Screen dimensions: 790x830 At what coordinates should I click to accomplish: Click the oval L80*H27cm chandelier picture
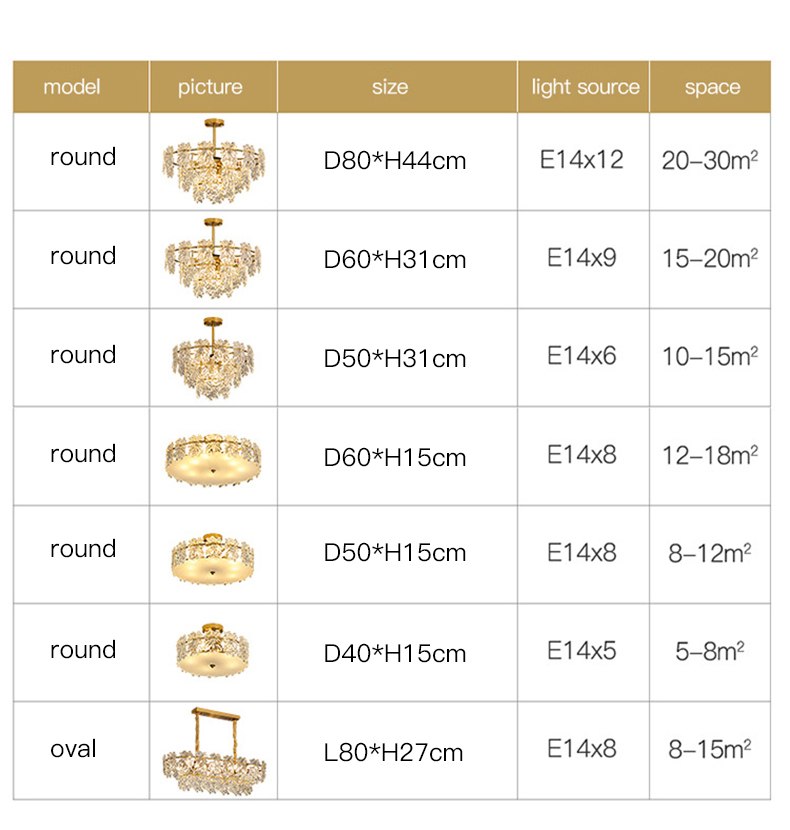(x=213, y=752)
